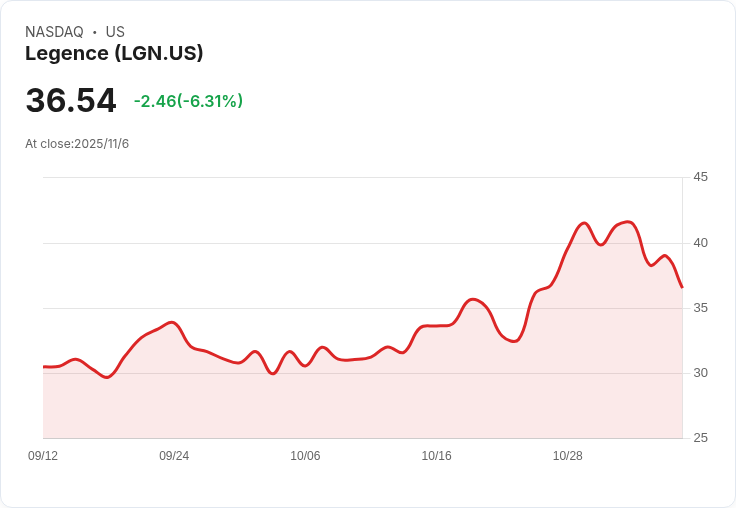Choose the 10/28 date axis label
Image resolution: width=736 pixels, height=508 pixels.
click(567, 456)
